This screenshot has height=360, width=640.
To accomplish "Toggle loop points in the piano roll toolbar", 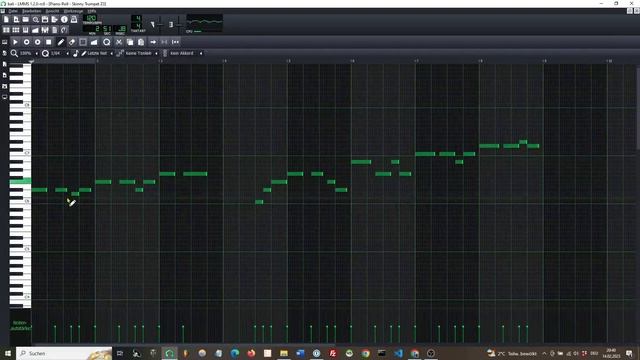I will tap(164, 42).
